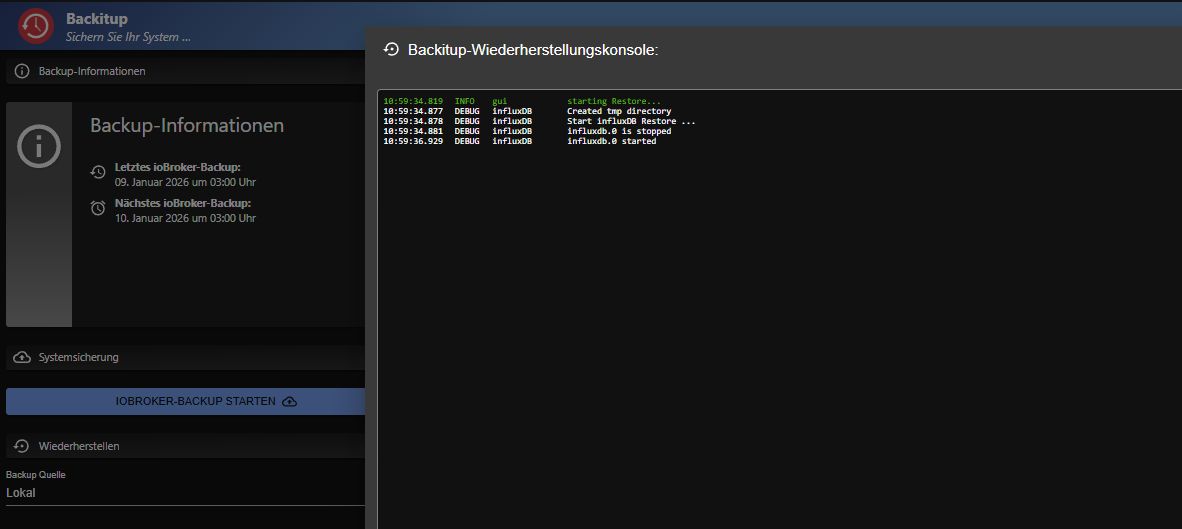The height and width of the screenshot is (529, 1182).
Task: Click the 'Nächstes ioBroker-Backup:' label
Action: tap(183, 203)
